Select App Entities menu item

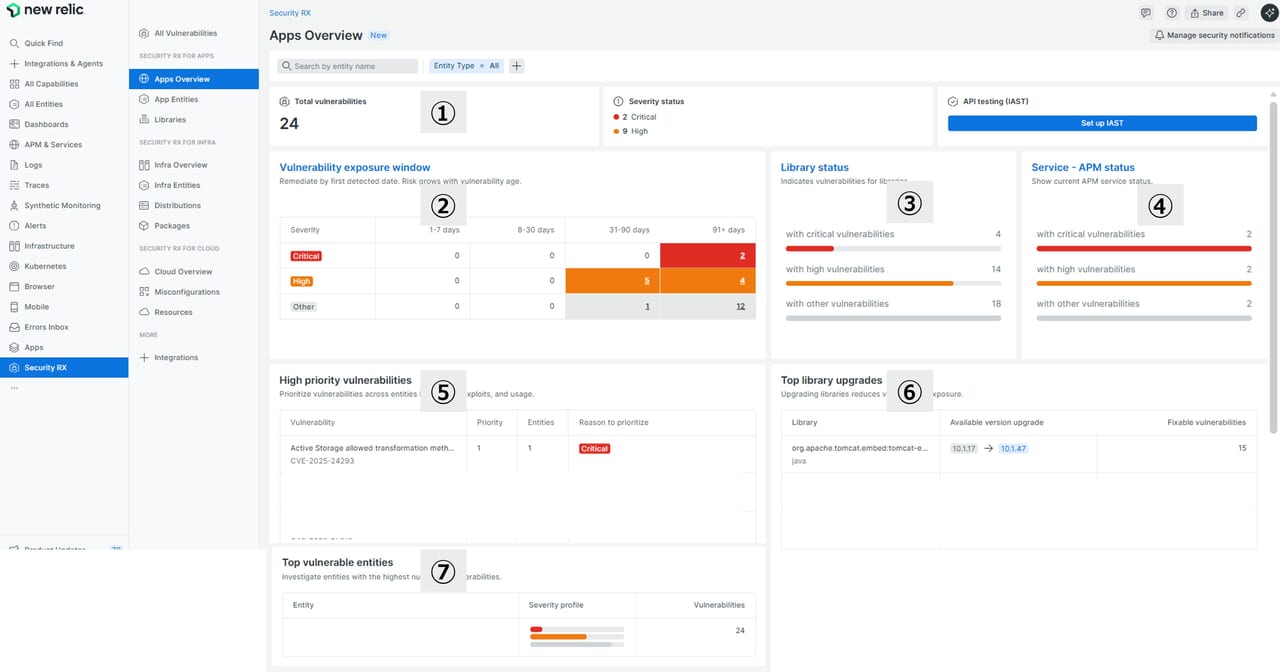(176, 100)
